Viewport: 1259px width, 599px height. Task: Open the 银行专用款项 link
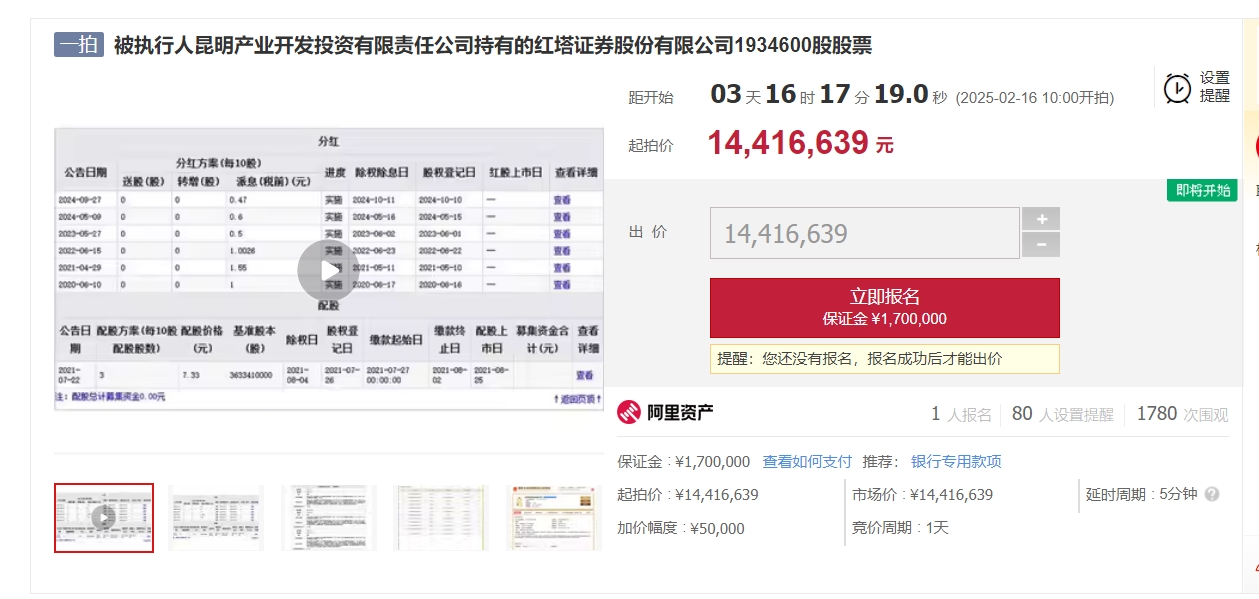click(956, 462)
